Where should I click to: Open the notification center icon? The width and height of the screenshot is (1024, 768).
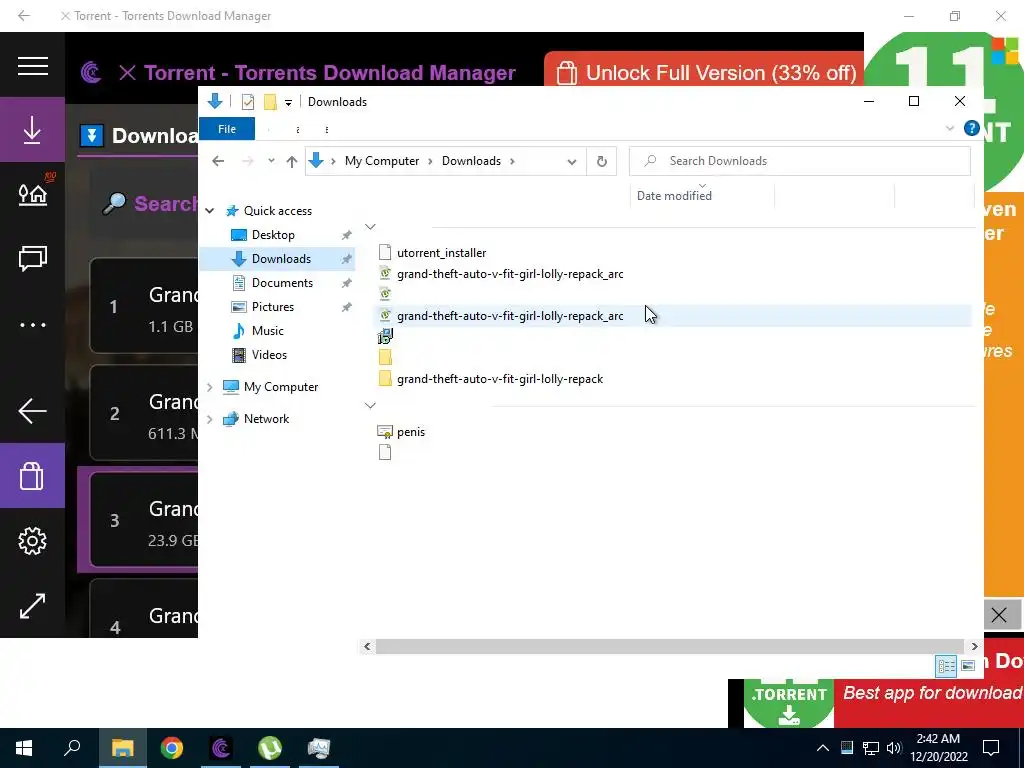[x=991, y=748]
